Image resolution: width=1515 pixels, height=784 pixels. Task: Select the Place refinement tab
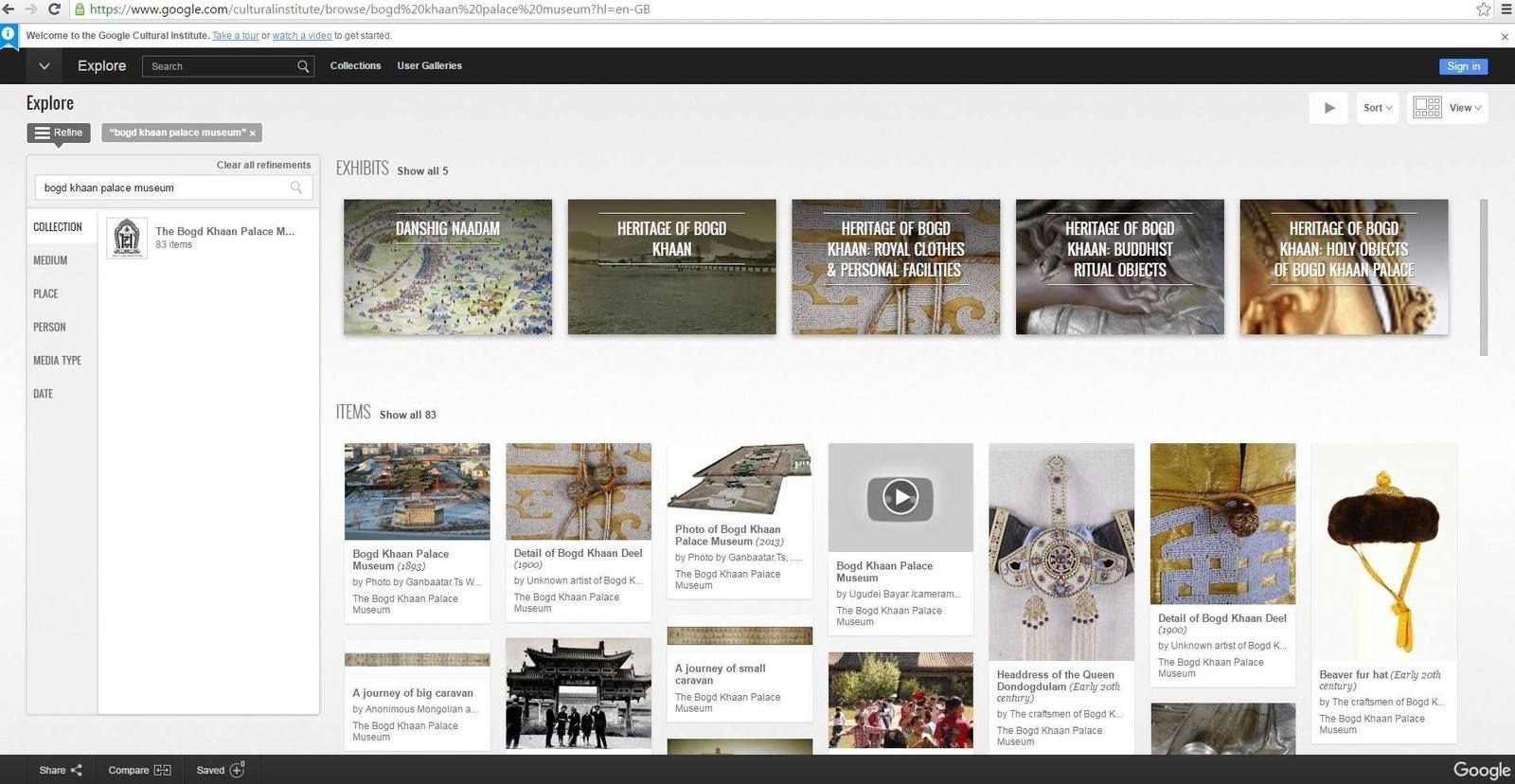point(45,294)
